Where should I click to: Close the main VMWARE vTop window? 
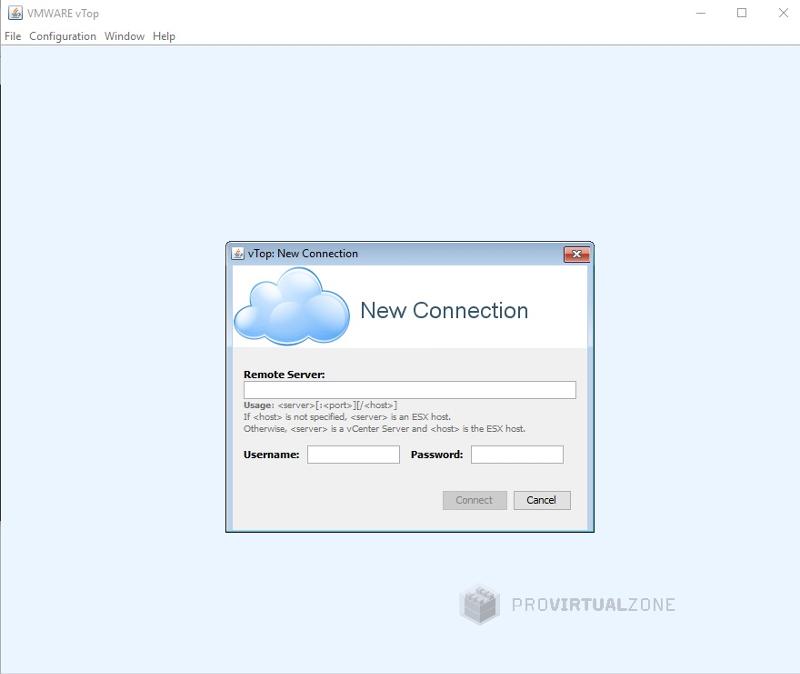[783, 13]
